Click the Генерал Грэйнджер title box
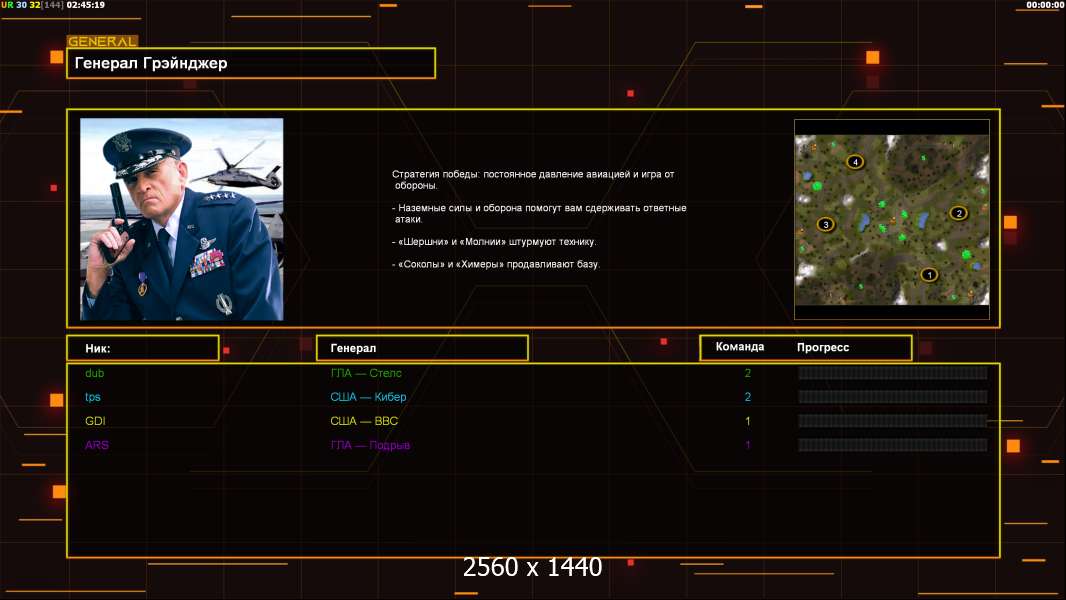 click(x=250, y=63)
